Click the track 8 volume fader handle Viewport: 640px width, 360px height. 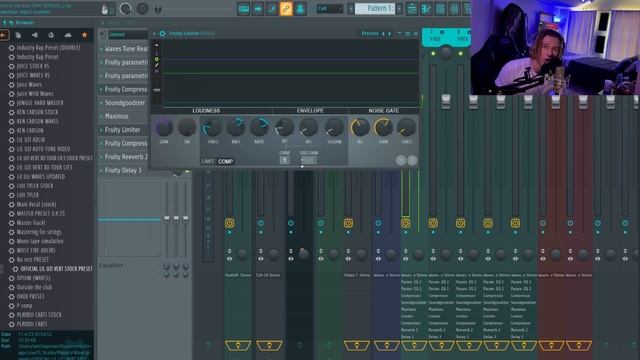pyautogui.click(x=473, y=101)
